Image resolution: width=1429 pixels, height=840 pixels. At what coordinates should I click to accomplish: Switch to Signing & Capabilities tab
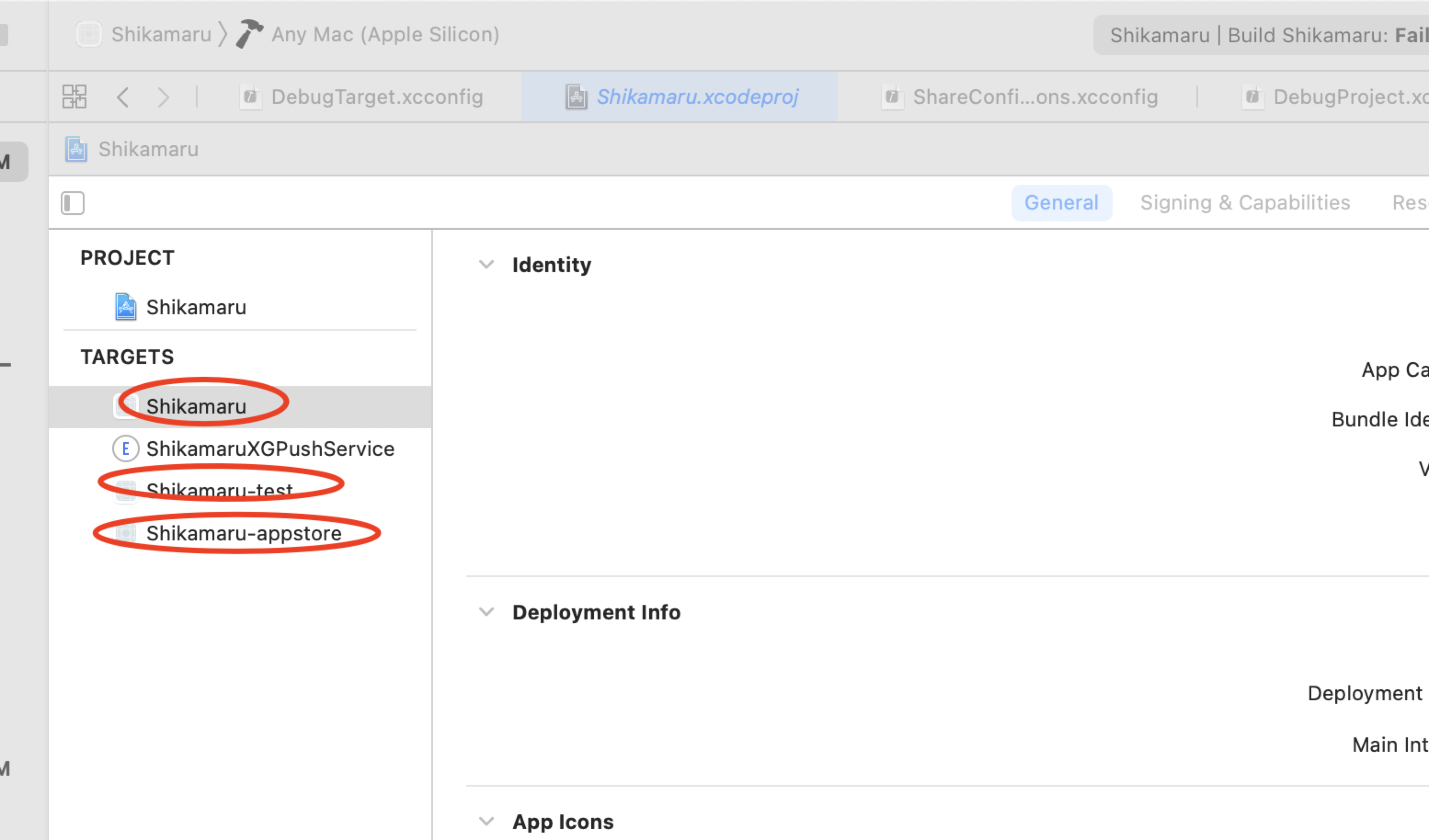(x=1245, y=202)
